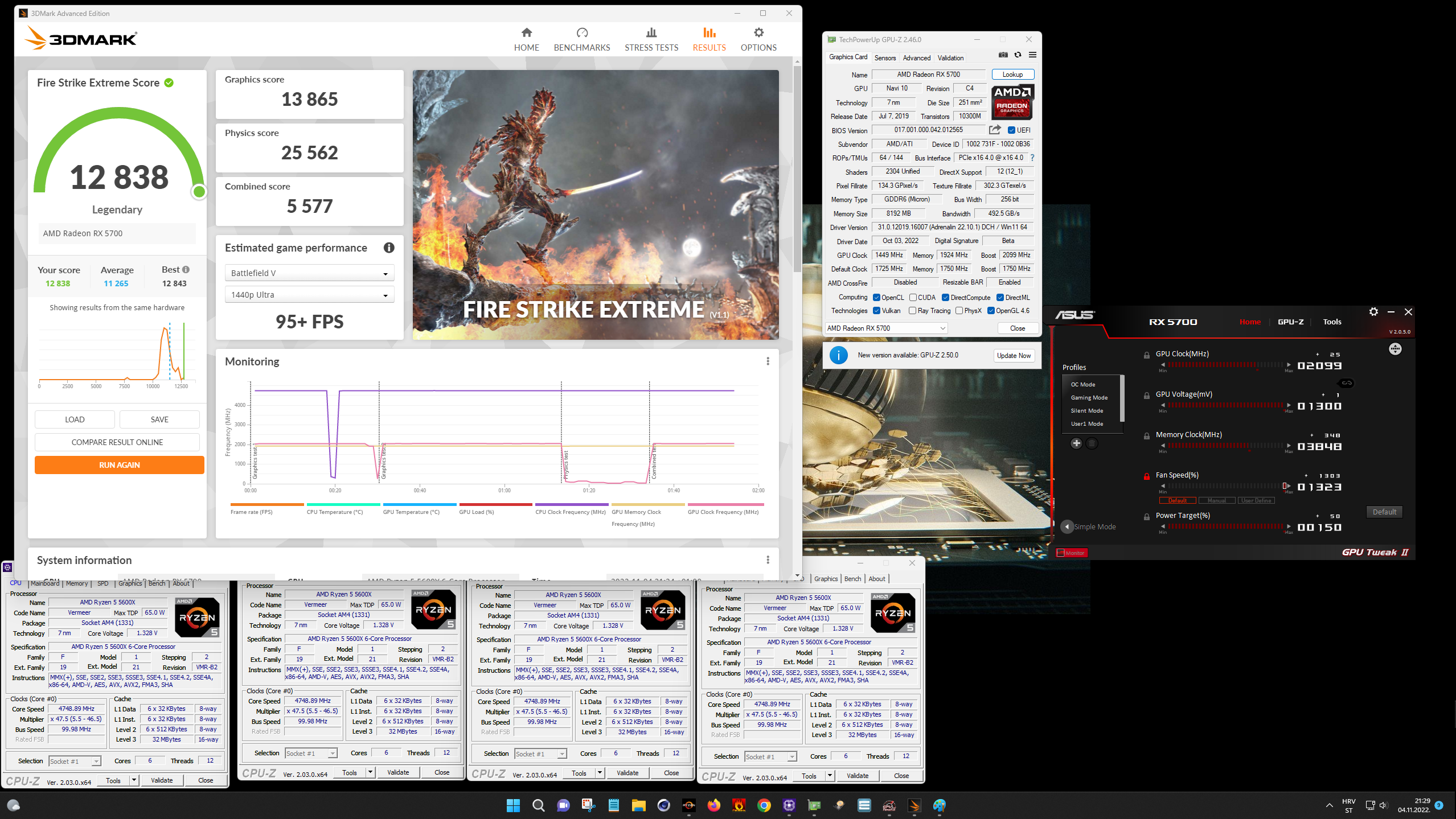The image size is (1456, 819).
Task: Open Firefox from the taskbar
Action: tap(713, 805)
